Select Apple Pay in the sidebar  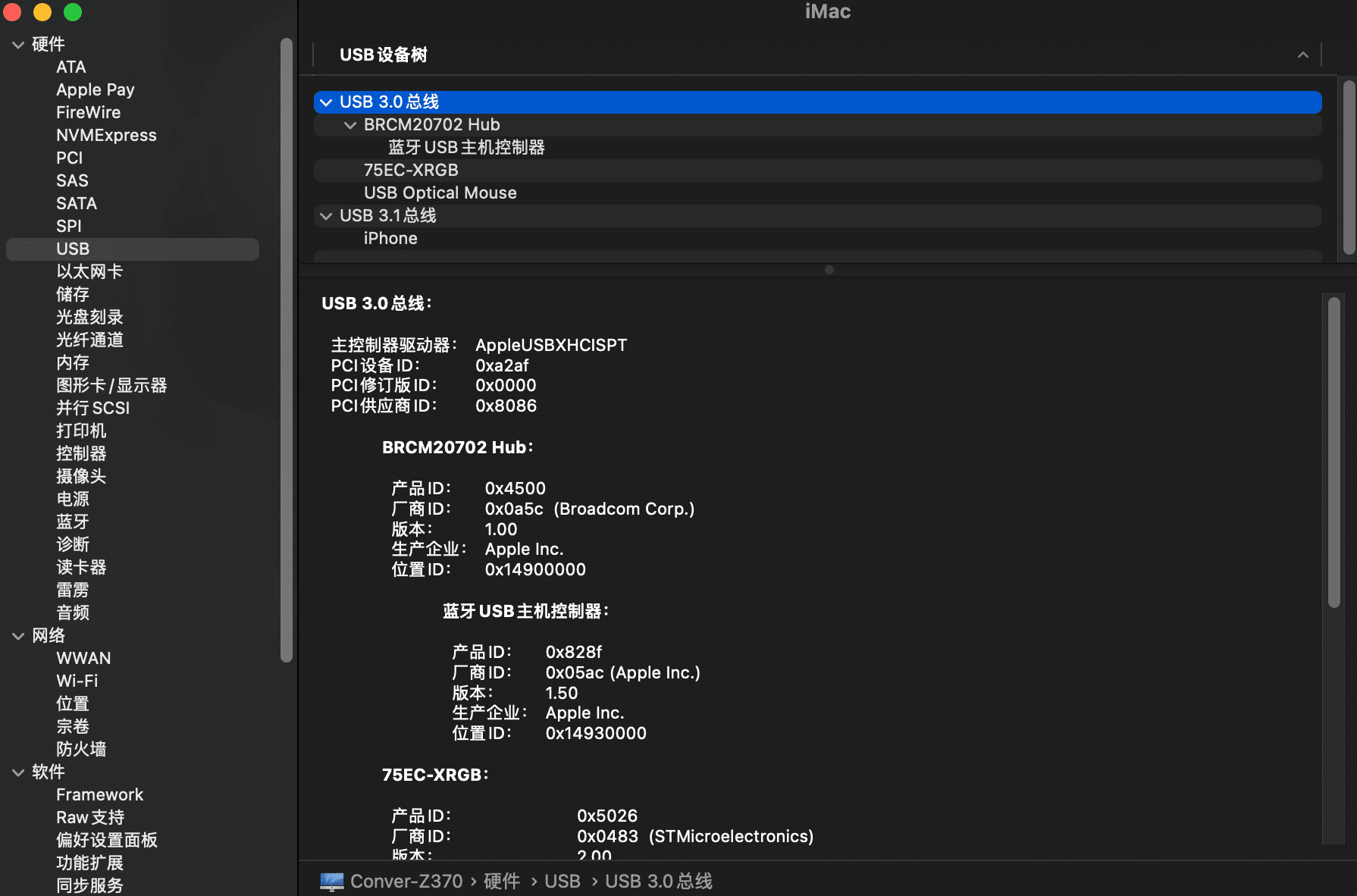tap(95, 89)
